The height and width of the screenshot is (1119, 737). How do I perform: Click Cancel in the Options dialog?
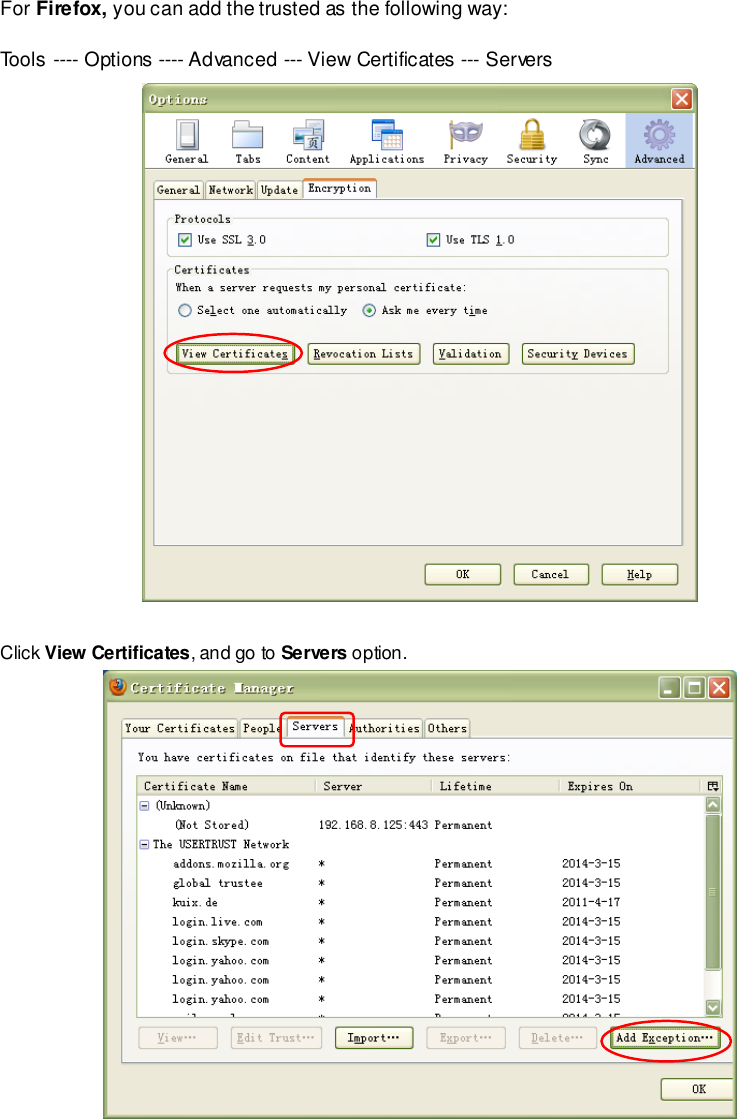click(x=551, y=574)
